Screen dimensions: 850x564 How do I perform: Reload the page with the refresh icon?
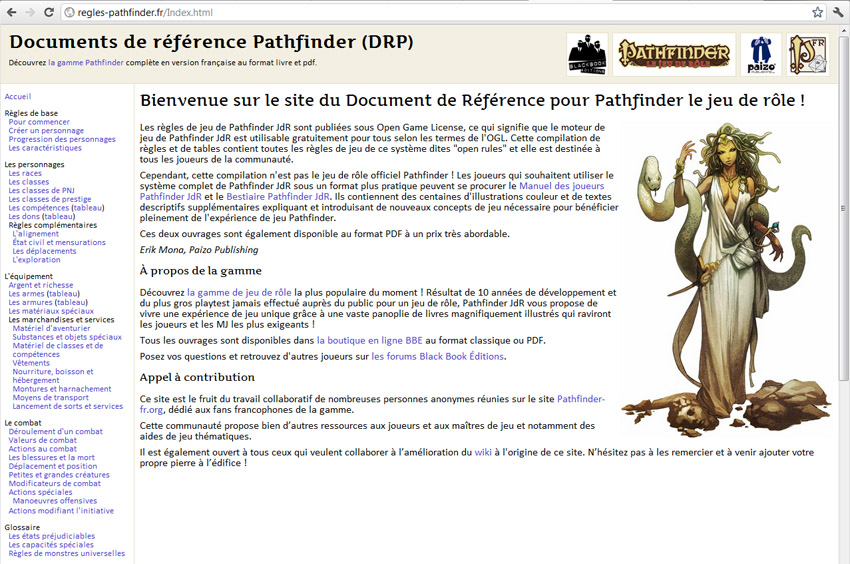click(49, 12)
